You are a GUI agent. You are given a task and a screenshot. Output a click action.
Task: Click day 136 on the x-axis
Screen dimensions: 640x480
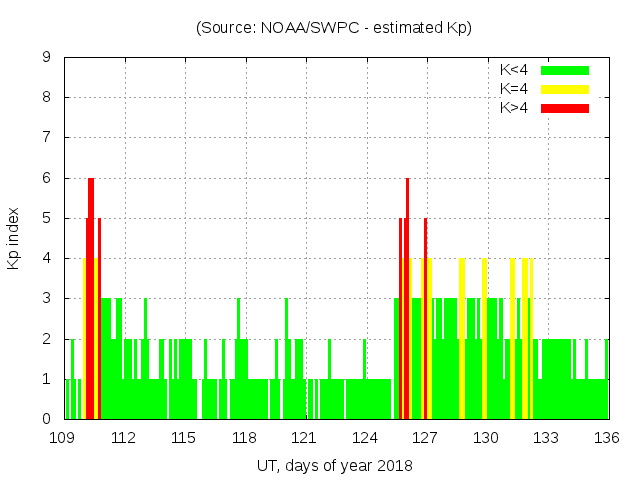click(x=607, y=438)
